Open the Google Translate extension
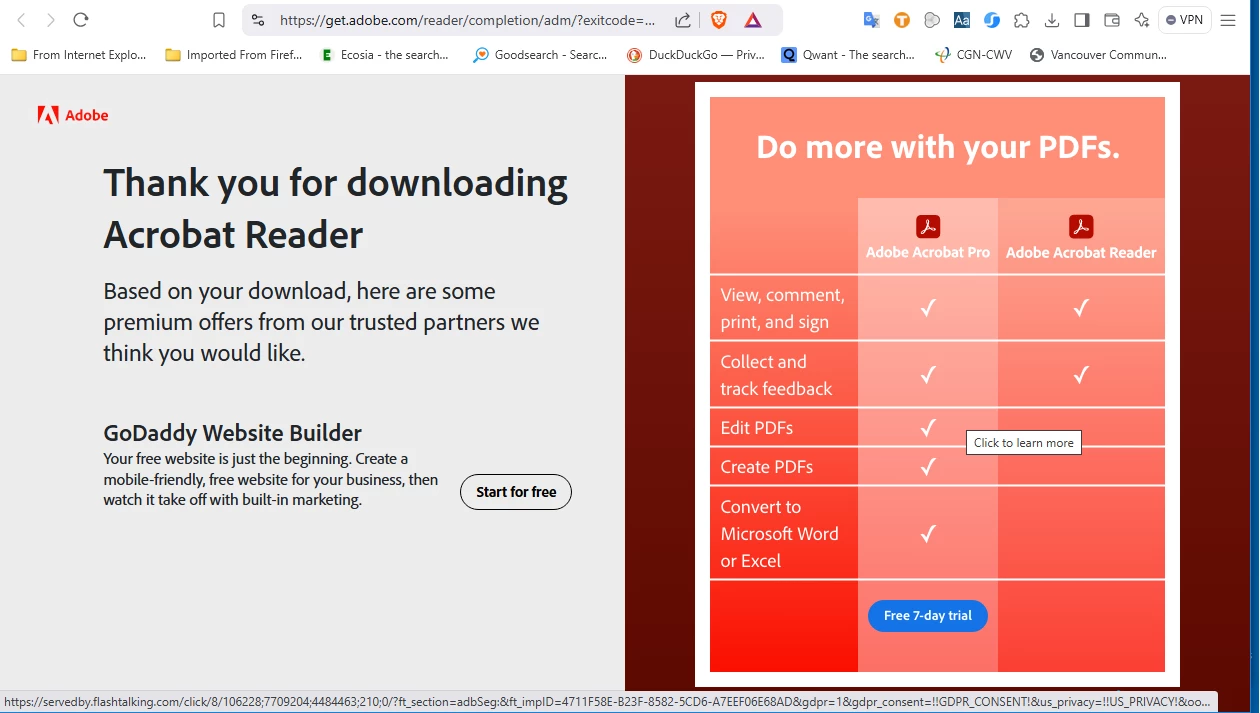Image resolution: width=1260 pixels, height=713 pixels. point(871,20)
